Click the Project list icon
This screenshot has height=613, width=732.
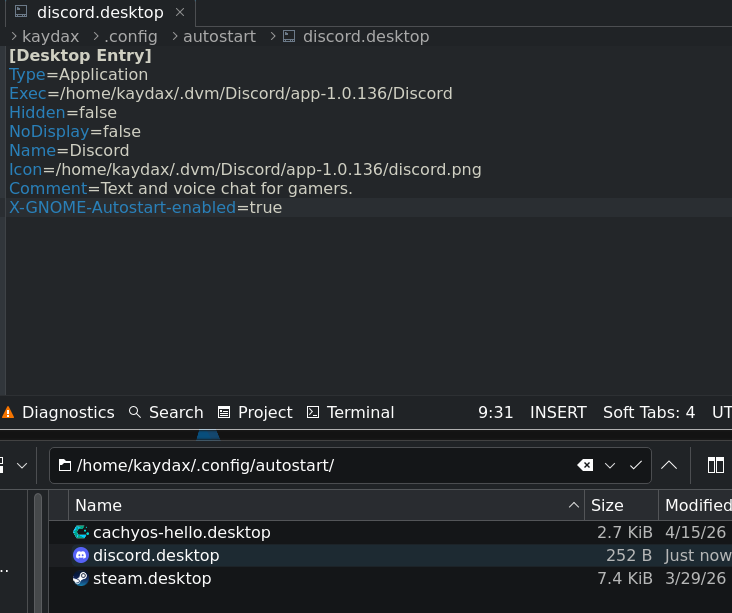click(224, 412)
